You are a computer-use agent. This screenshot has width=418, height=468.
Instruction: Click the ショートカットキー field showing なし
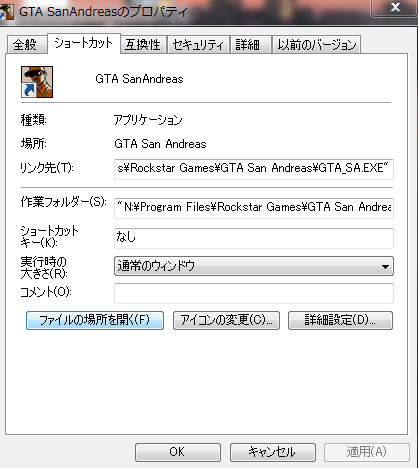254,238
